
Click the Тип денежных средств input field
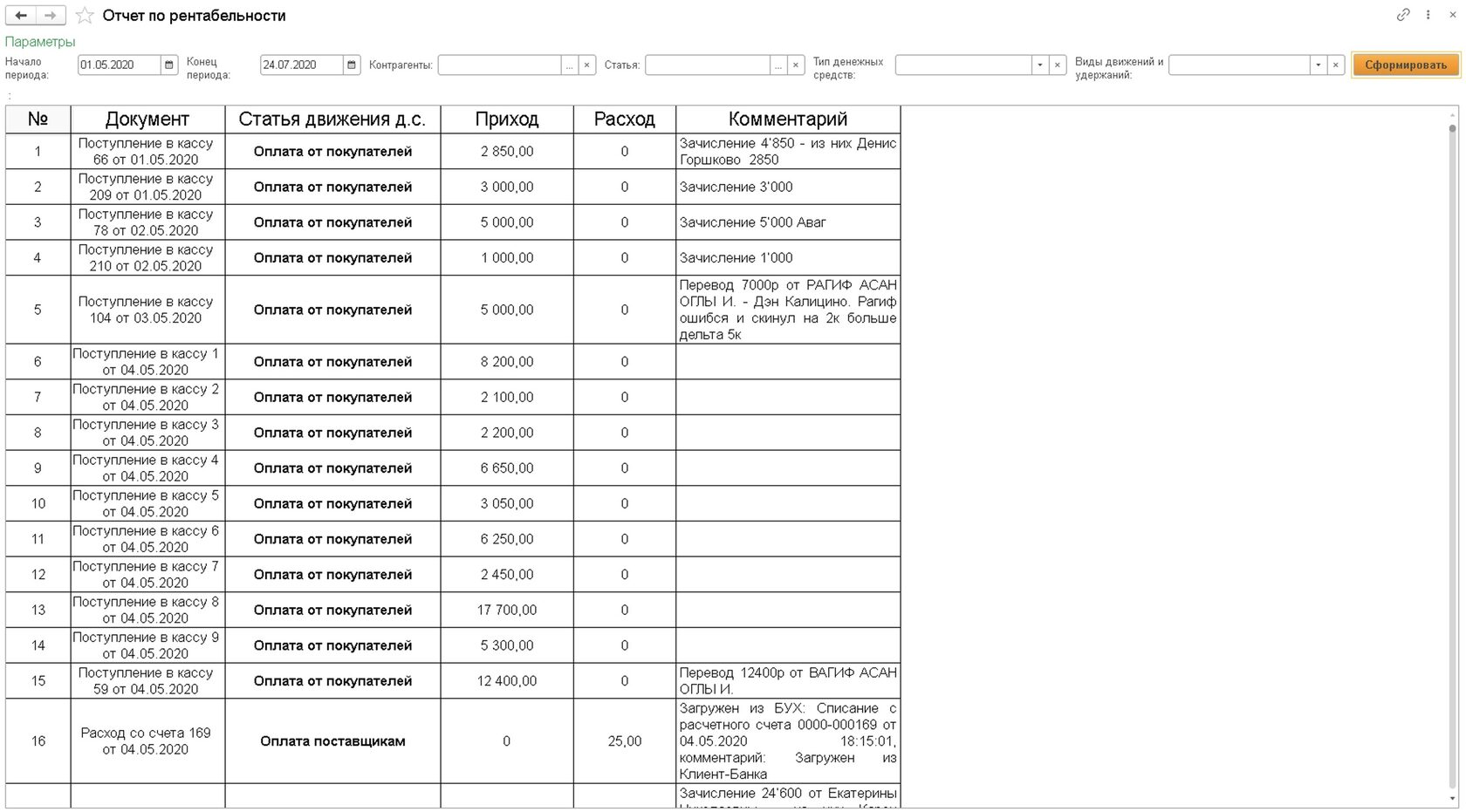coord(963,65)
